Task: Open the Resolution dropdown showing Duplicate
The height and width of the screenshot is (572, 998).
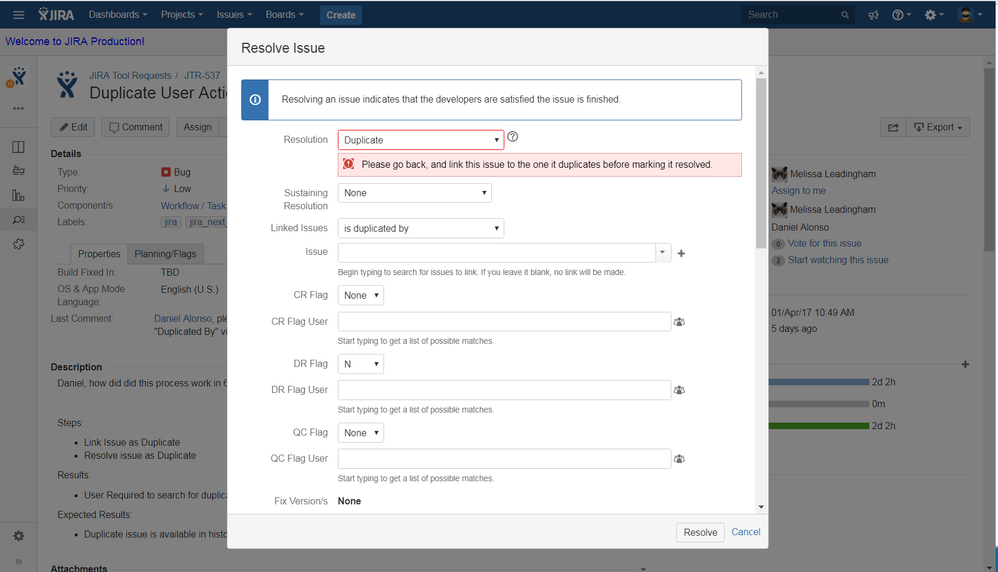Action: pos(421,140)
